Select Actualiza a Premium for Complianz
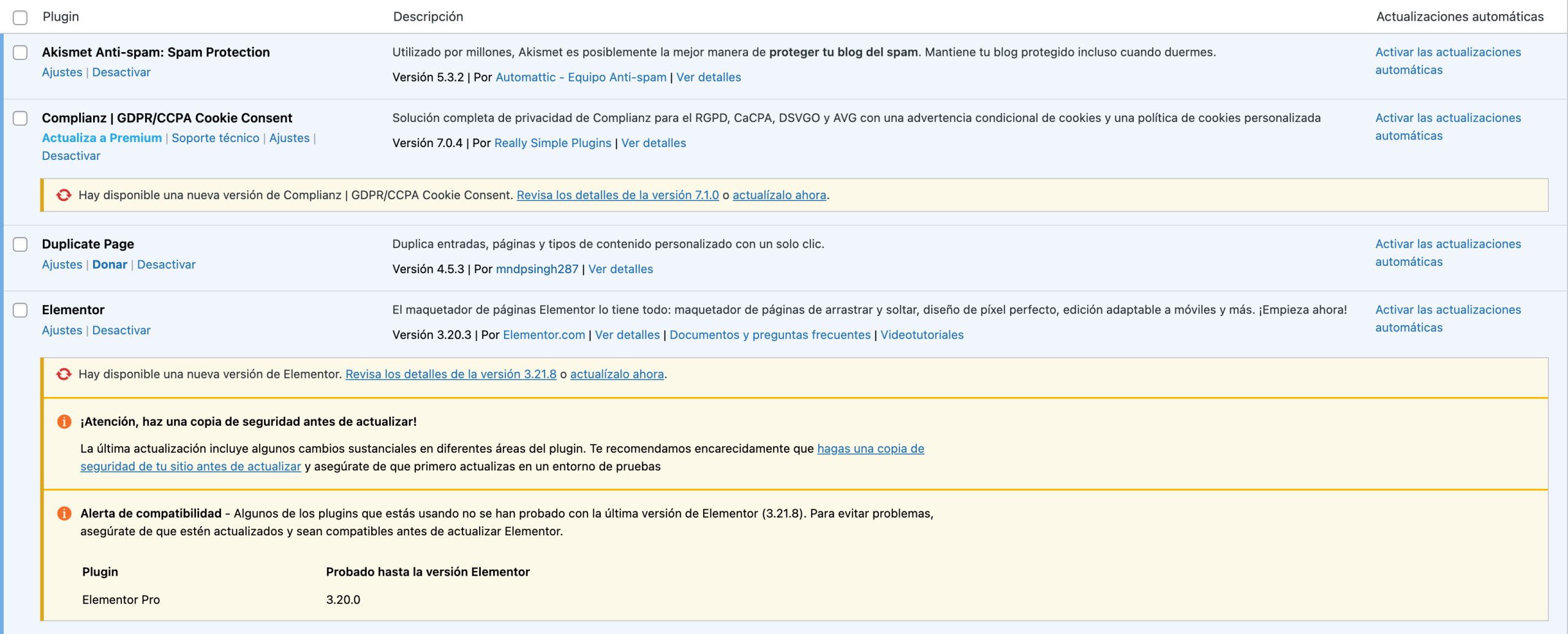This screenshot has width=1568, height=634. [x=102, y=138]
